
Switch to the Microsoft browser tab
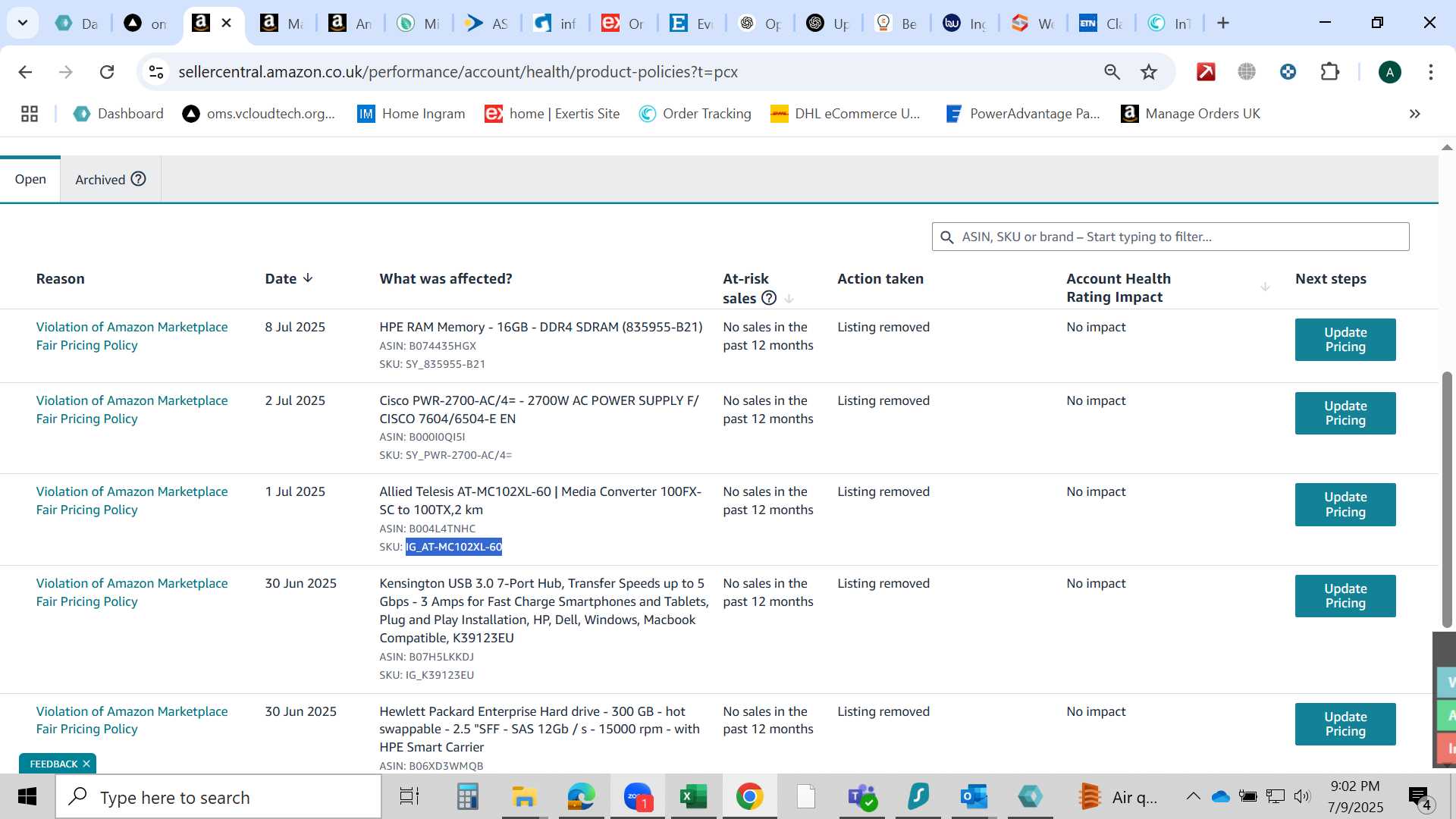coord(419,24)
